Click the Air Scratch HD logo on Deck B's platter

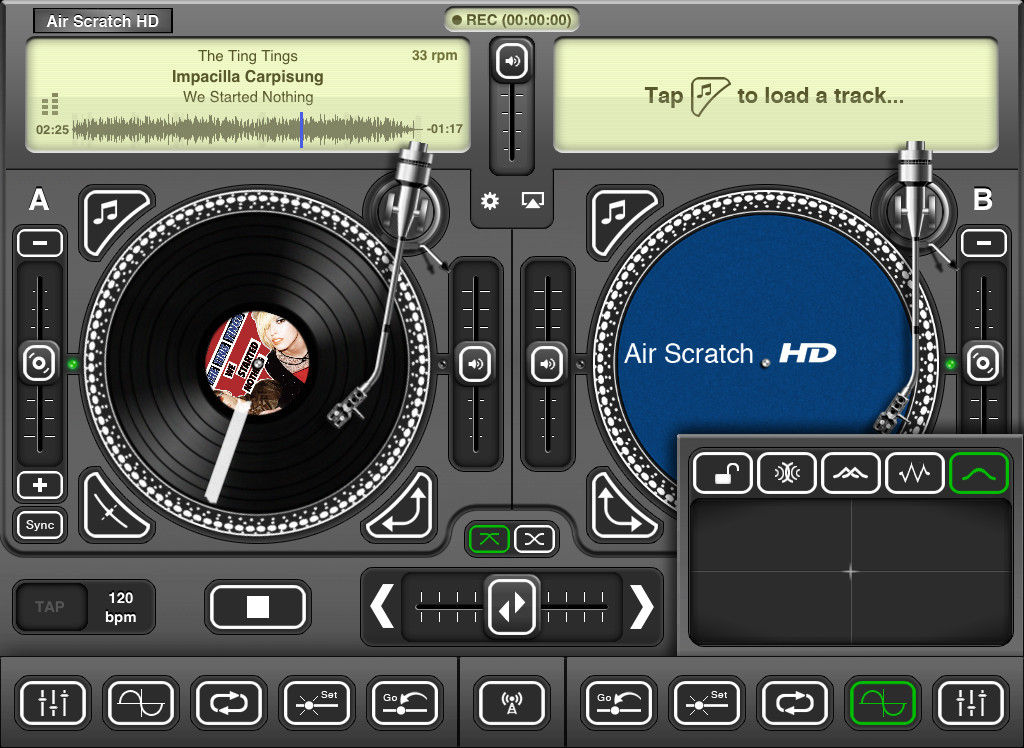(729, 353)
